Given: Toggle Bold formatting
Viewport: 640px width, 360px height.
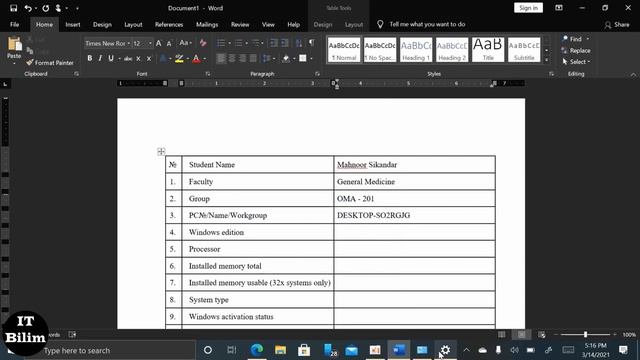Looking at the screenshot, I should click(x=89, y=59).
